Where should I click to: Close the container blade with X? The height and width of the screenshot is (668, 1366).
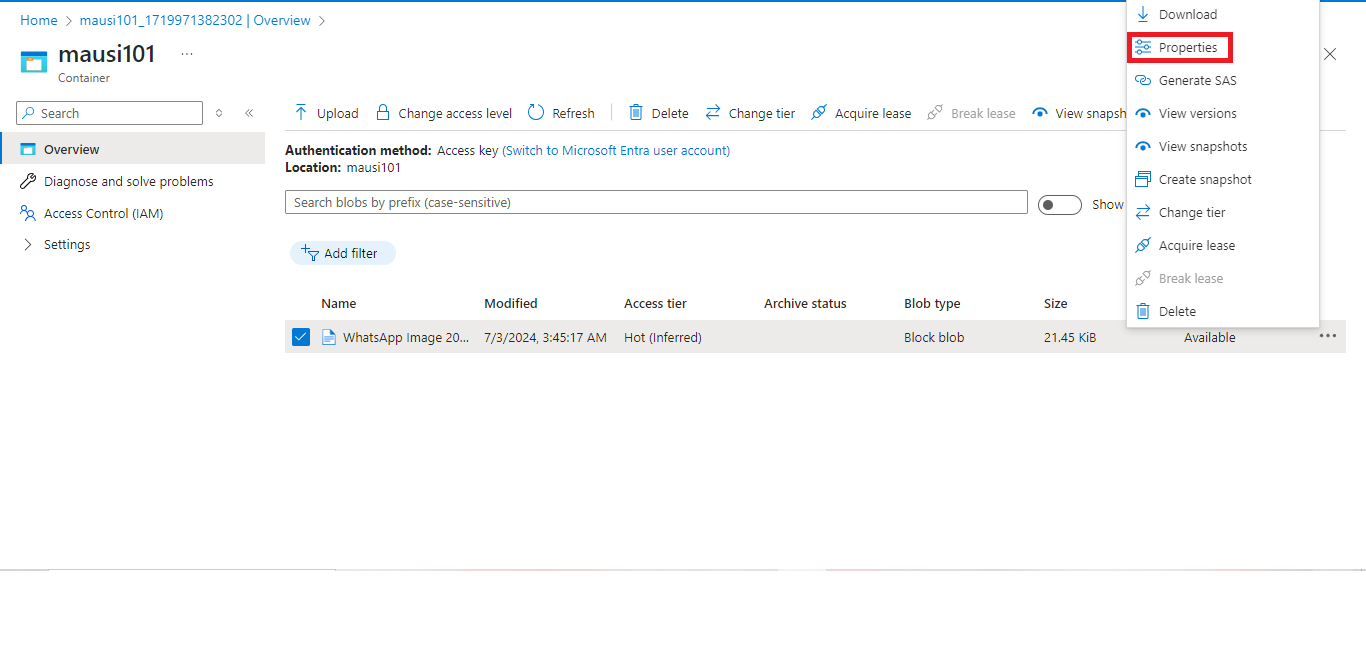(1330, 54)
